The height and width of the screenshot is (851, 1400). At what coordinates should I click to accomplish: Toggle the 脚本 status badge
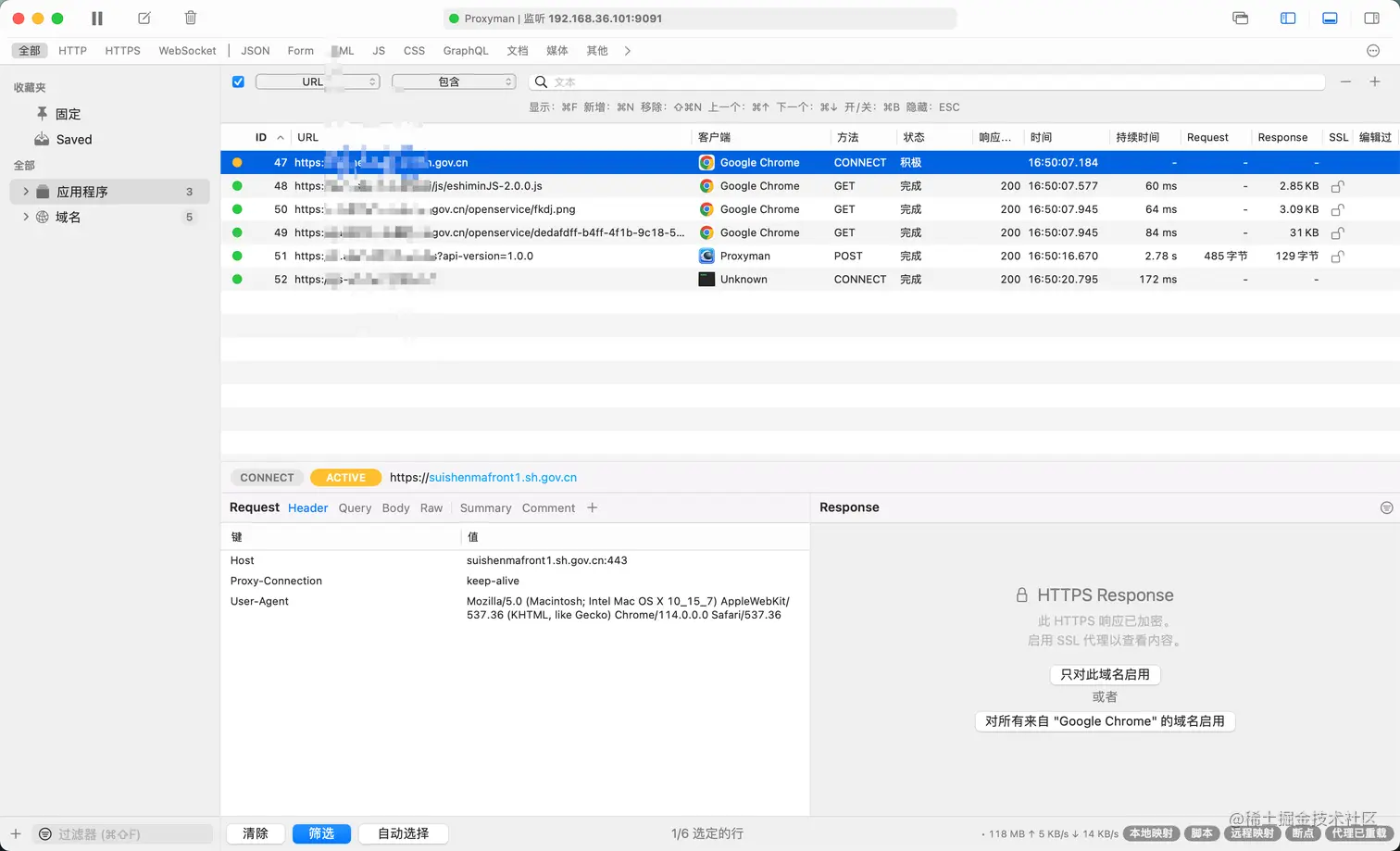(1203, 833)
